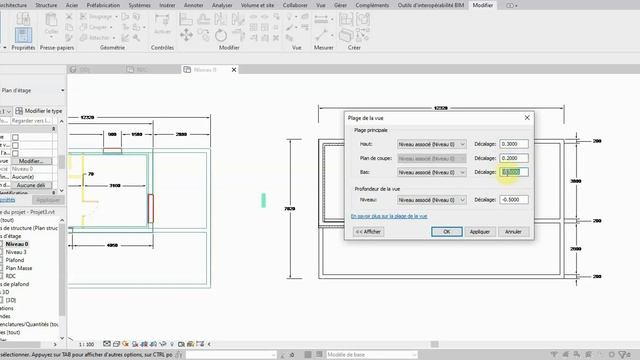This screenshot has height=360, width=640.
Task: Click the Coller paste icon
Action: coord(51,23)
